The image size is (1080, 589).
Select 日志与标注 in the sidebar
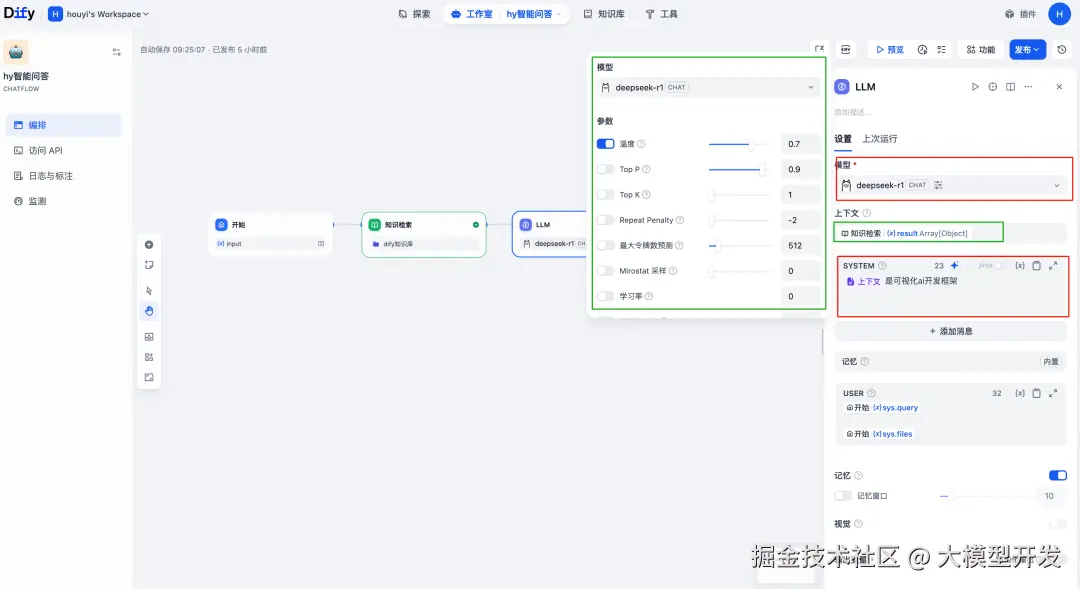[x=63, y=176]
